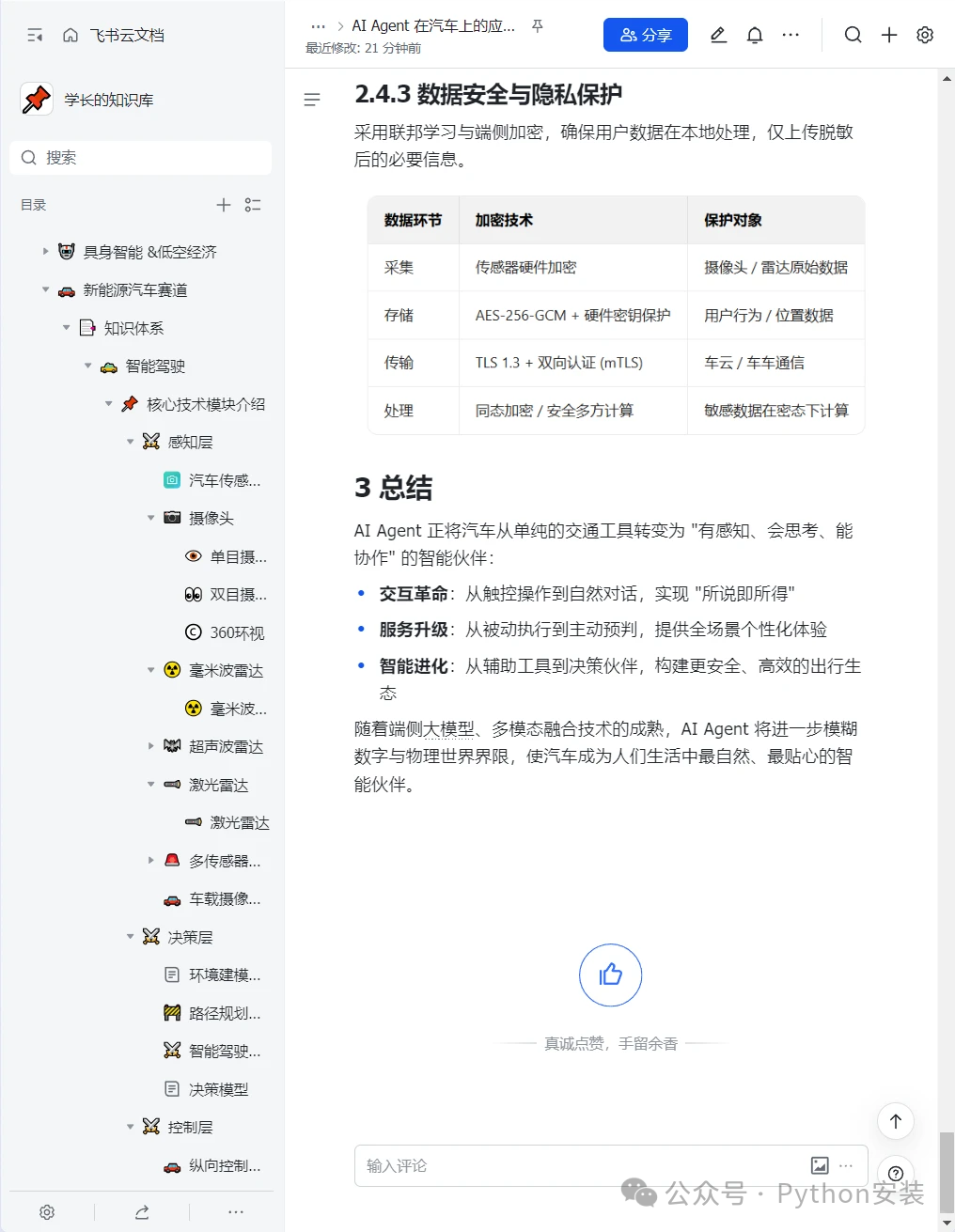955x1232 pixels.
Task: Click the 输入评论 comment field
Action: point(611,1165)
